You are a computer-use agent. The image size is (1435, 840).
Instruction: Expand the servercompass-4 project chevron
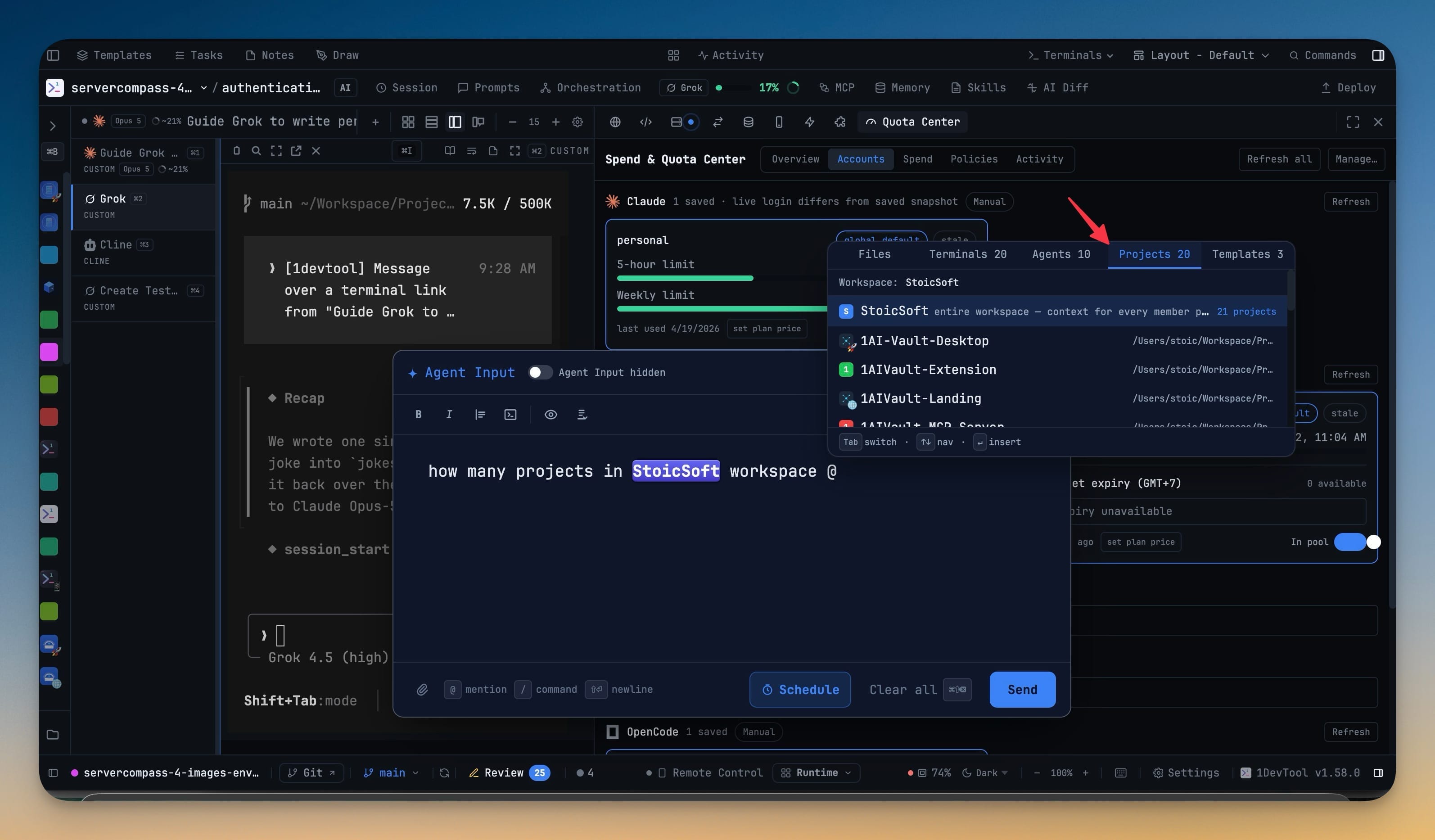coord(203,88)
